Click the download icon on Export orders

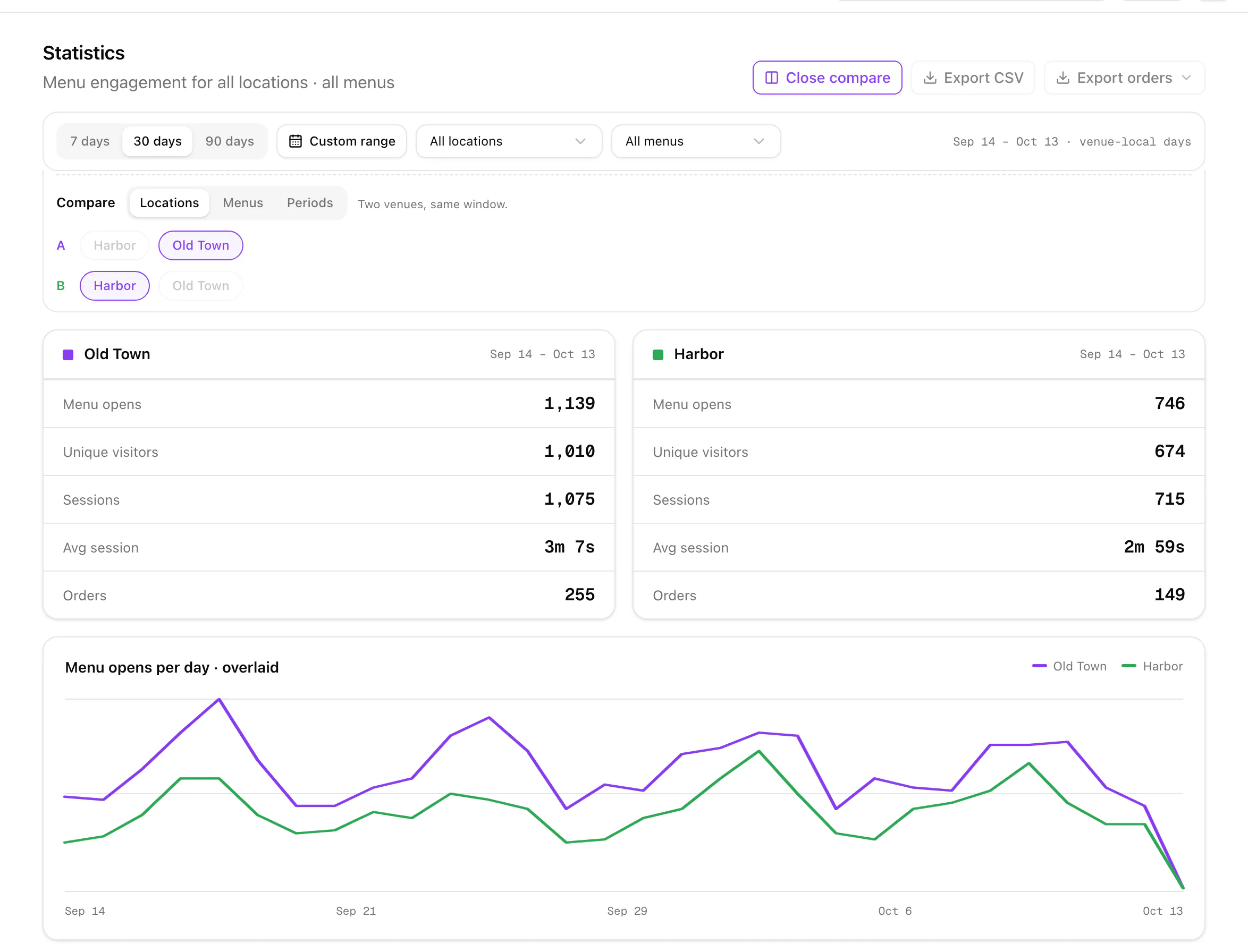[x=1063, y=78]
